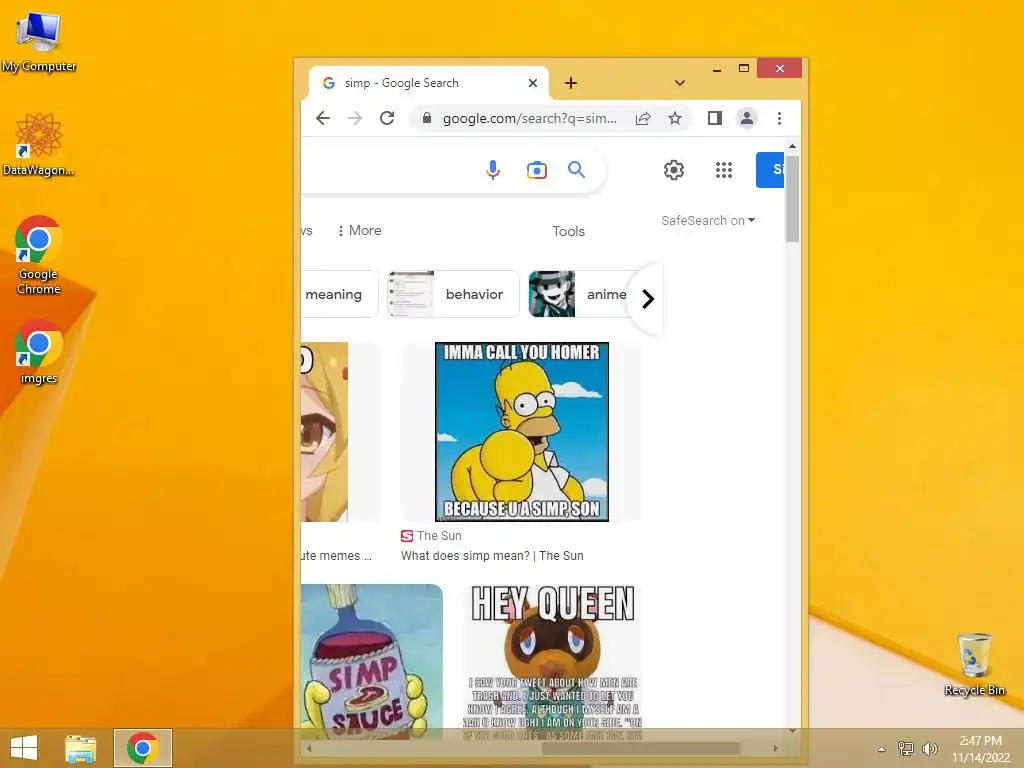Close the simp - Google Search tab
The image size is (1024, 768).
tap(533, 83)
